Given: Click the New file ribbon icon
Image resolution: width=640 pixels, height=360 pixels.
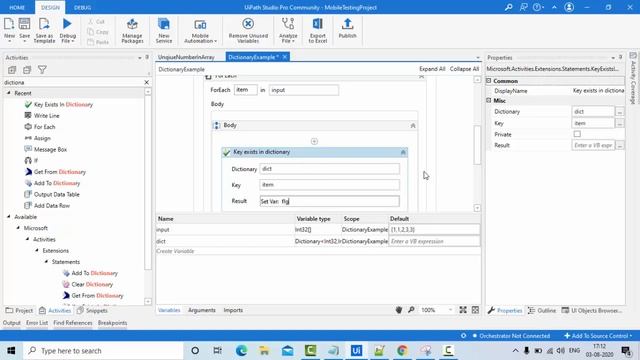Looking at the screenshot, I should [9, 29].
